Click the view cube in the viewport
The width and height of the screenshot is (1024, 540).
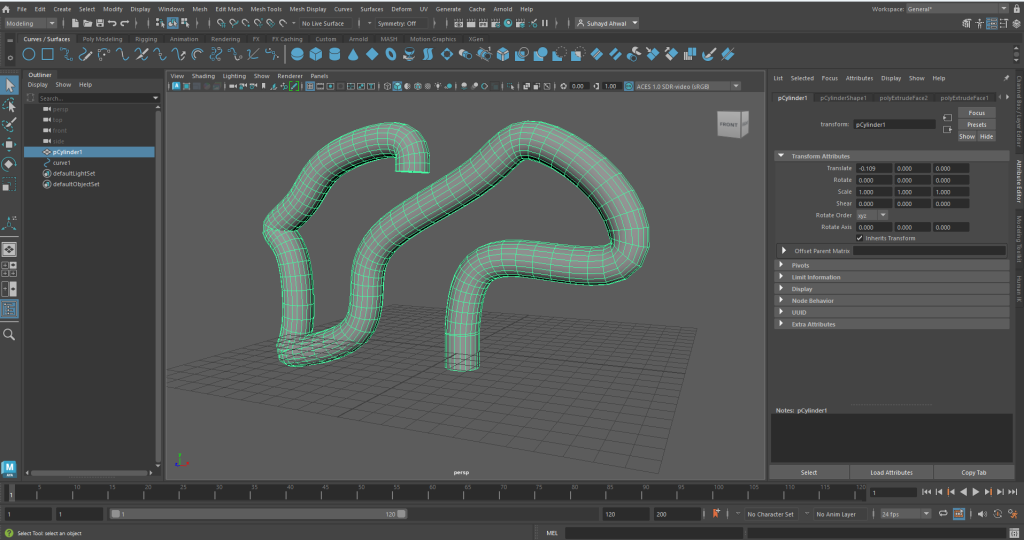point(729,123)
